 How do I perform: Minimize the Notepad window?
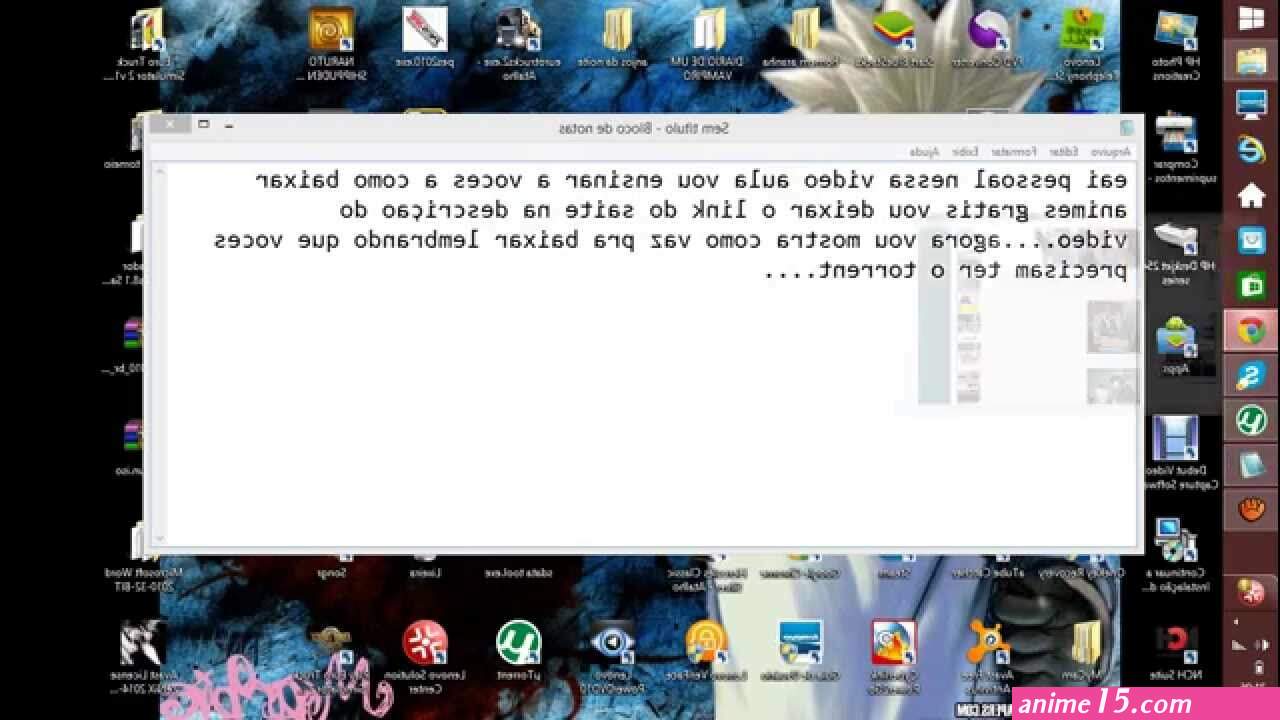click(229, 125)
